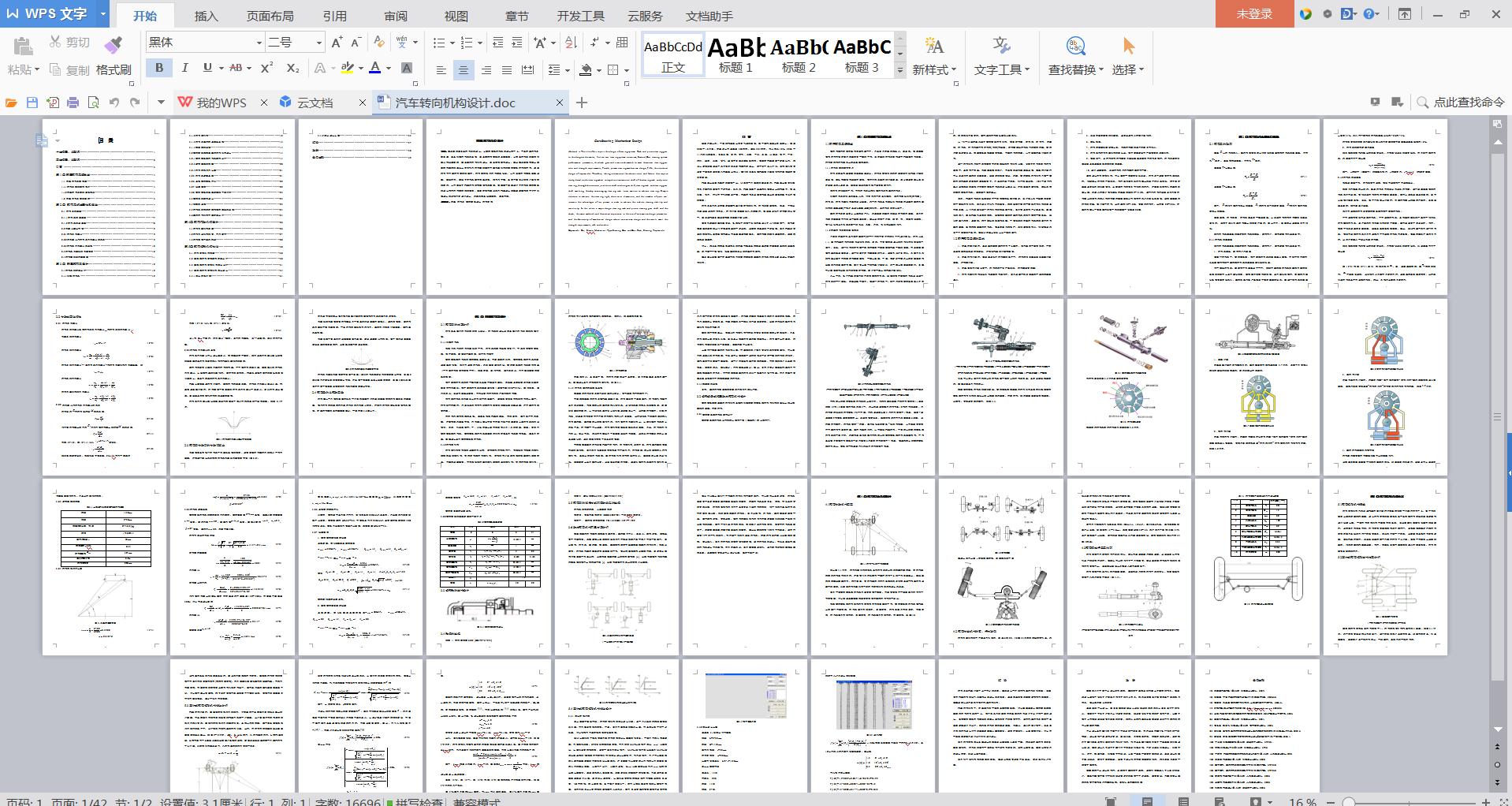Click the character shading icon
The image size is (1512, 806).
click(x=407, y=68)
